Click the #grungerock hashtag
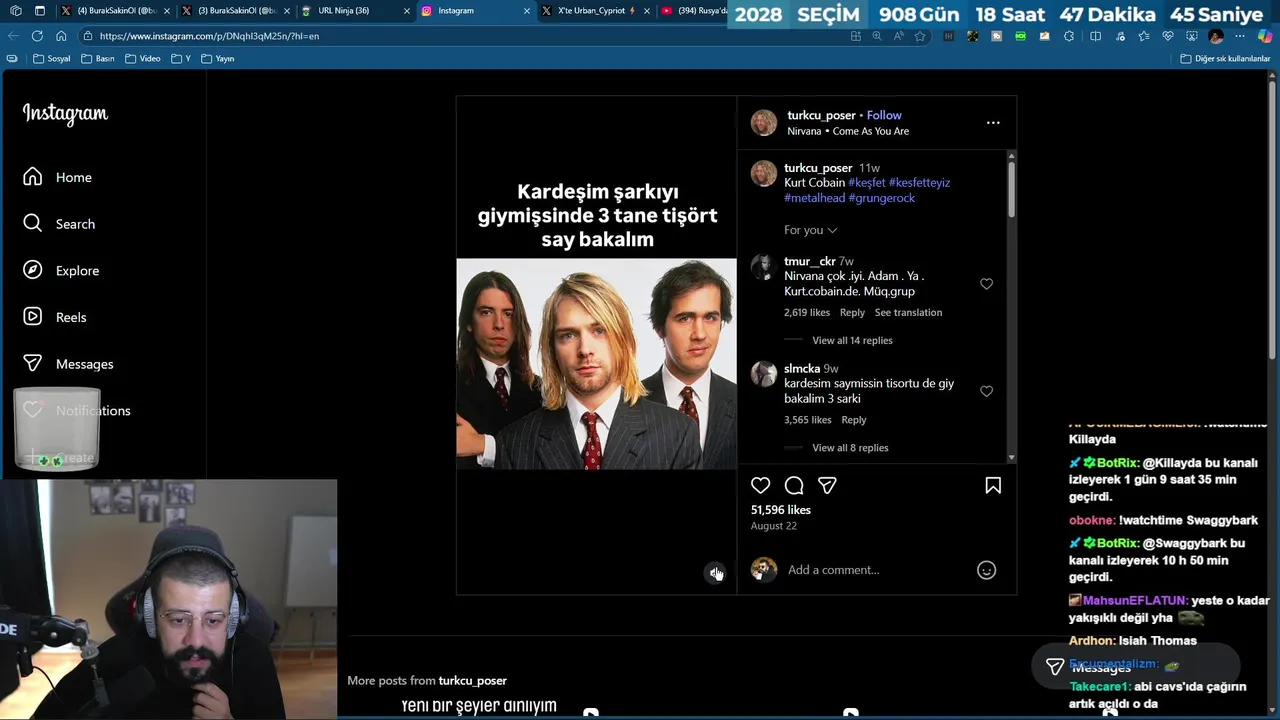The image size is (1280, 720). [881, 198]
